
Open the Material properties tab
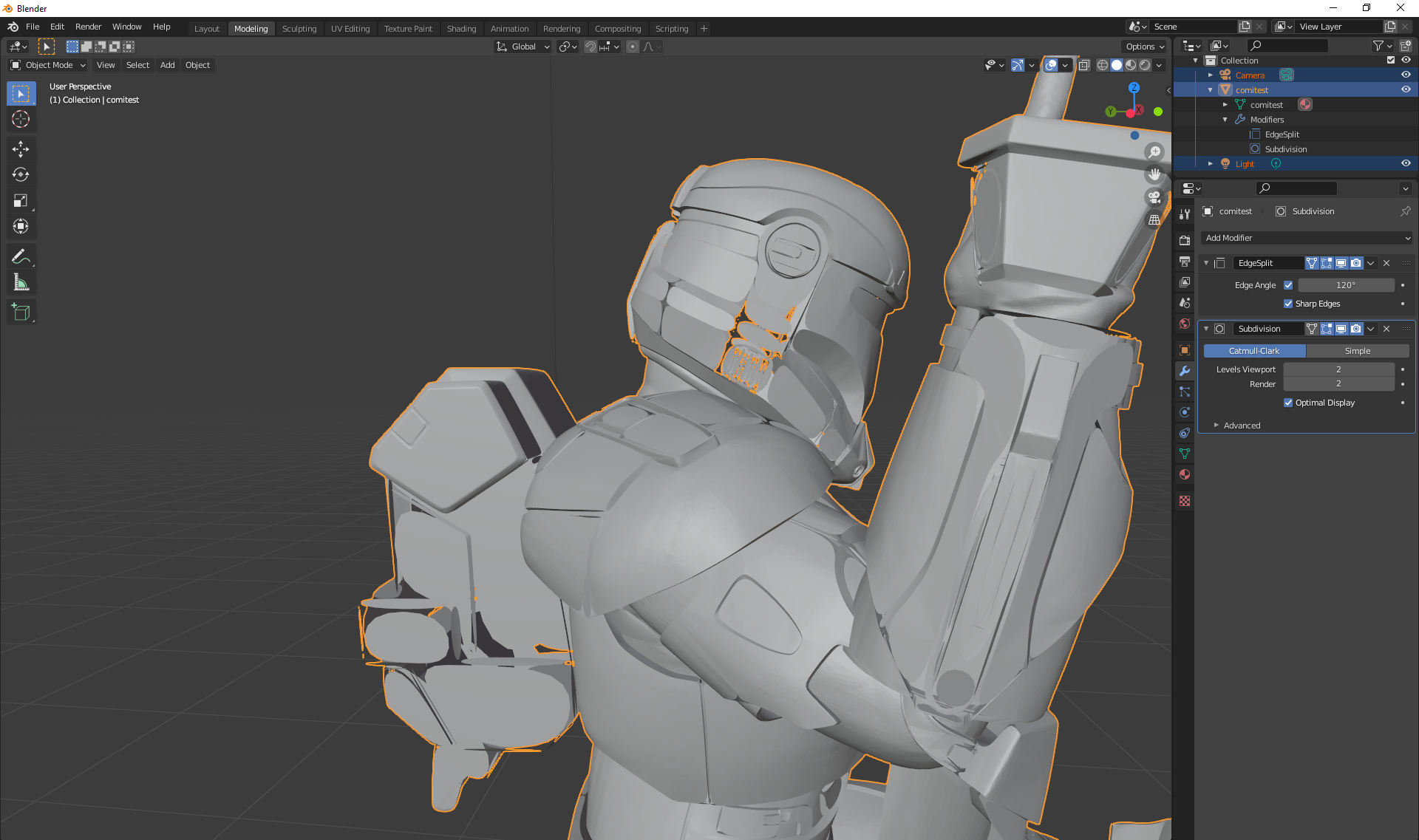click(x=1185, y=475)
